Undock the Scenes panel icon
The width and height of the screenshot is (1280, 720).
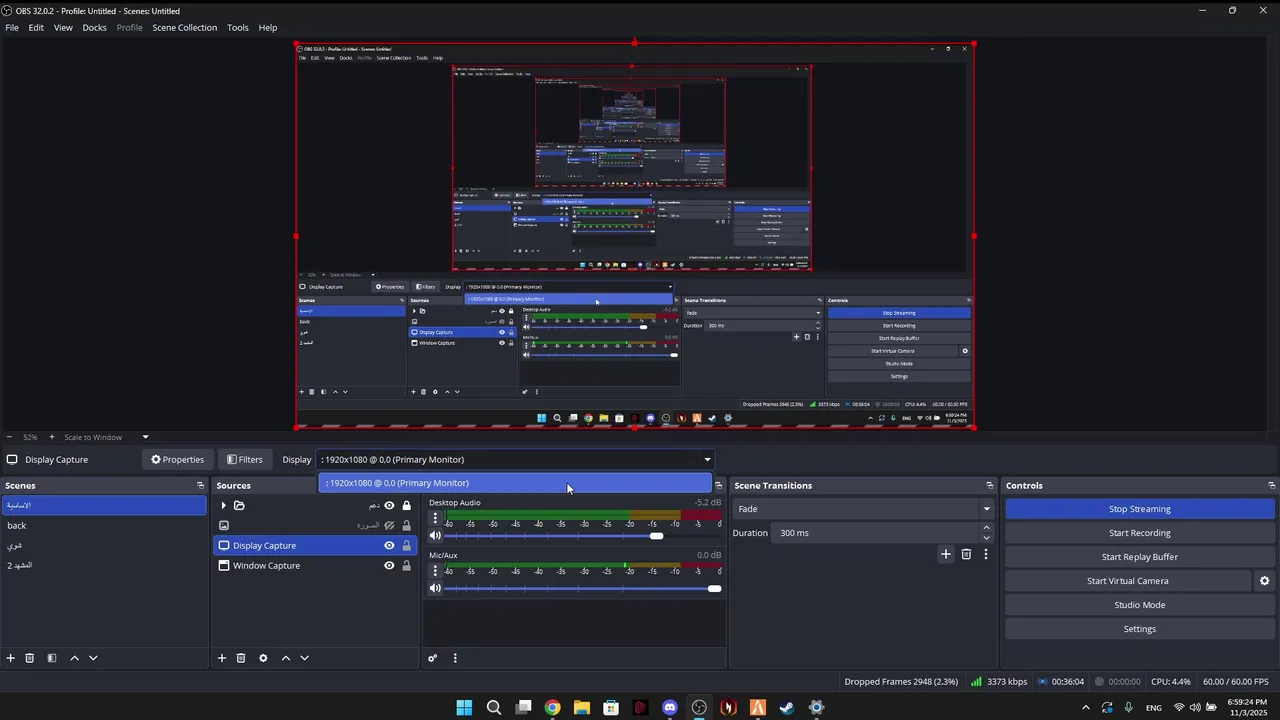[200, 485]
